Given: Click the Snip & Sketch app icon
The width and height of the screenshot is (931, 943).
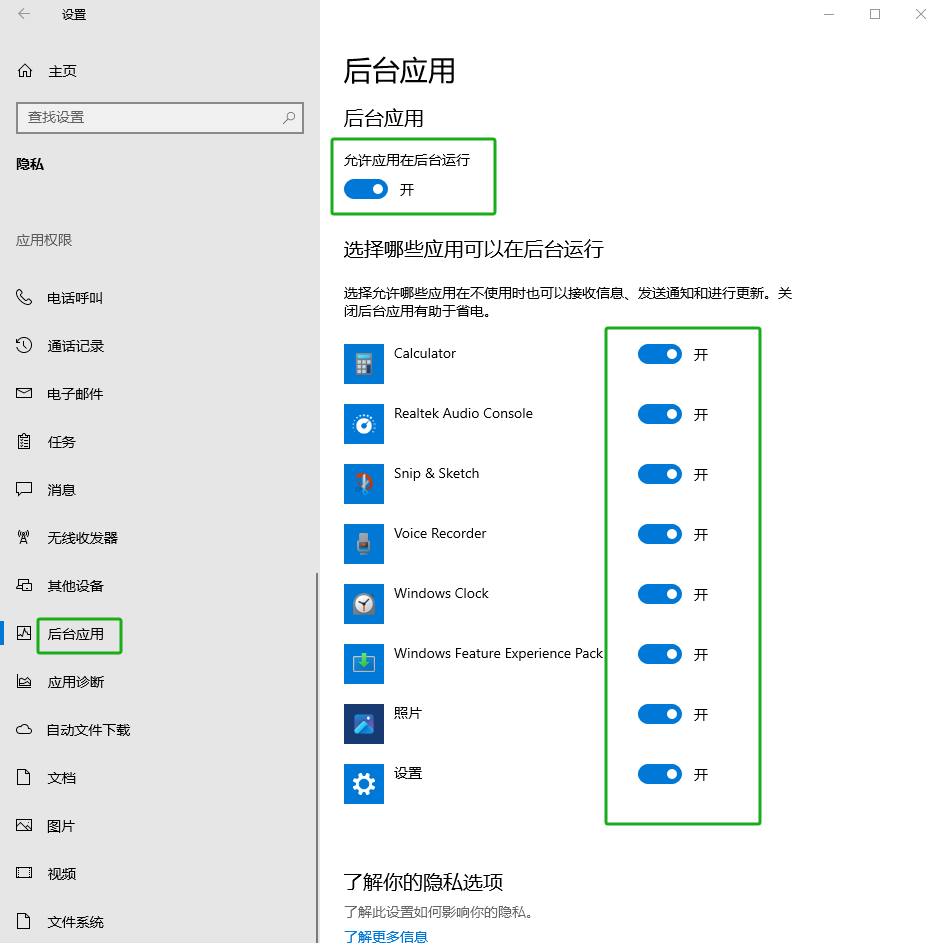Looking at the screenshot, I should pyautogui.click(x=364, y=484).
